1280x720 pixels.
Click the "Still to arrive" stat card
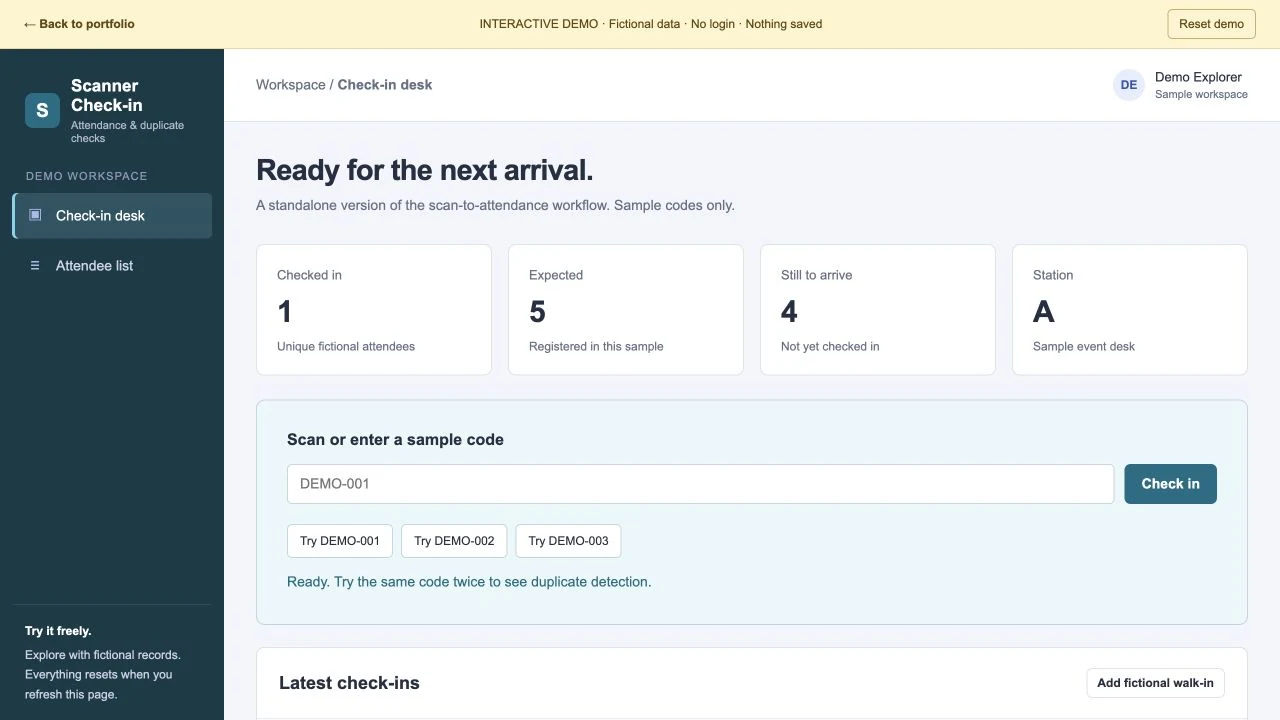coord(878,310)
